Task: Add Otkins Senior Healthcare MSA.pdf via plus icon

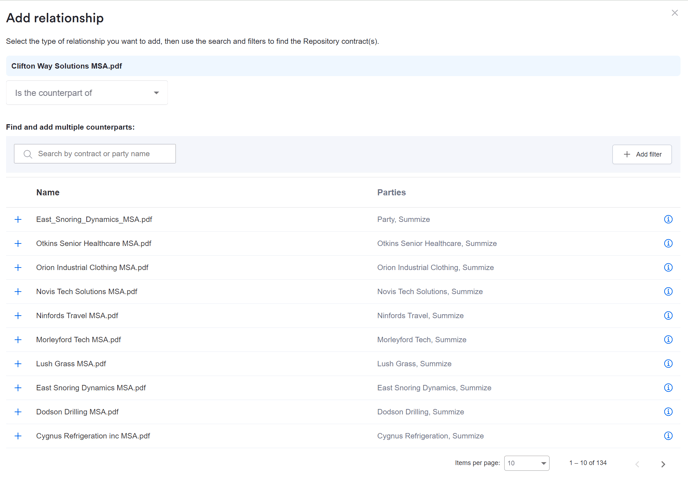Action: (x=18, y=243)
